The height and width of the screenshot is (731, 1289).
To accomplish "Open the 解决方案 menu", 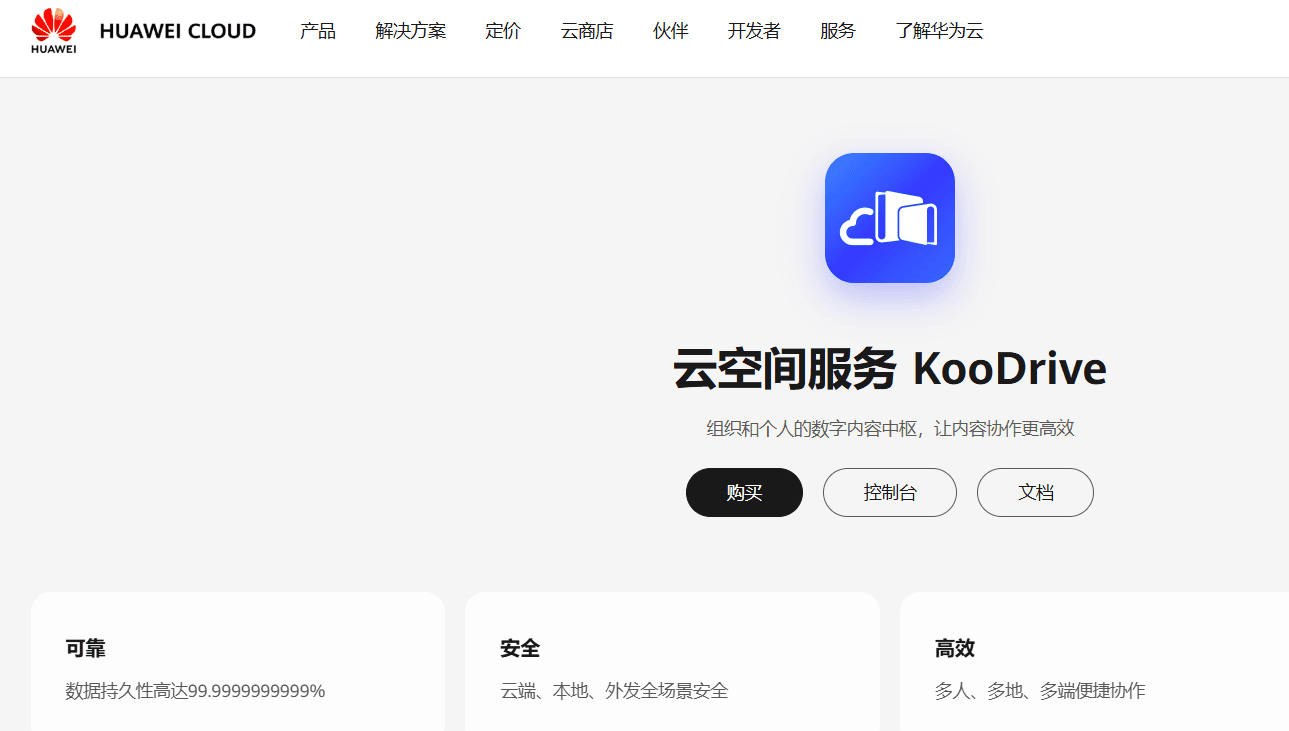I will [411, 31].
